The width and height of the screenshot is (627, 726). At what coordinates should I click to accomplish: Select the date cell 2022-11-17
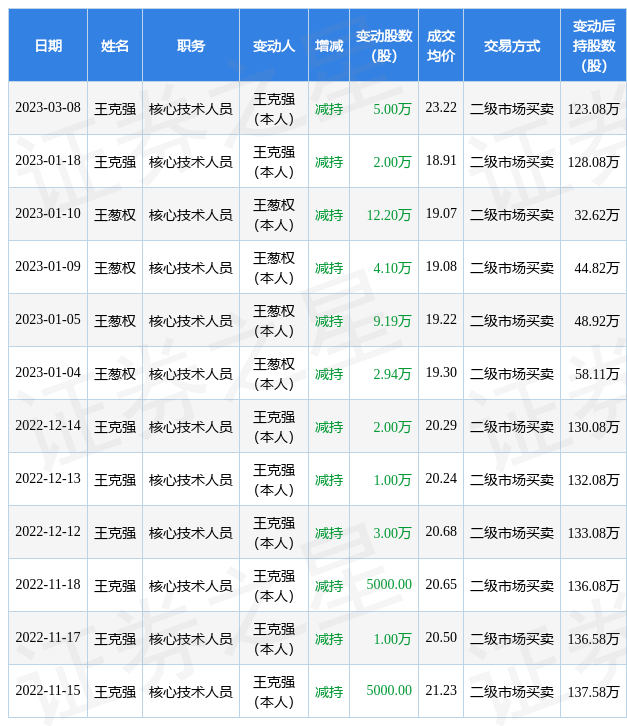pyautogui.click(x=48, y=638)
